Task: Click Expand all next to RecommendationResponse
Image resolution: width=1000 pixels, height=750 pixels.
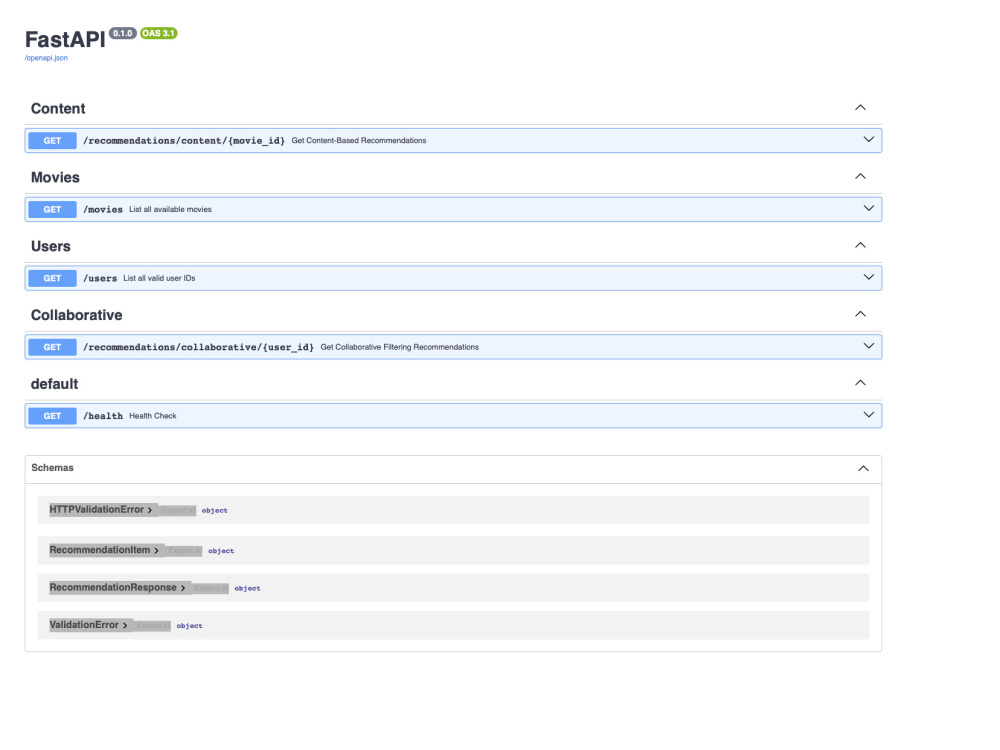Action: [210, 588]
